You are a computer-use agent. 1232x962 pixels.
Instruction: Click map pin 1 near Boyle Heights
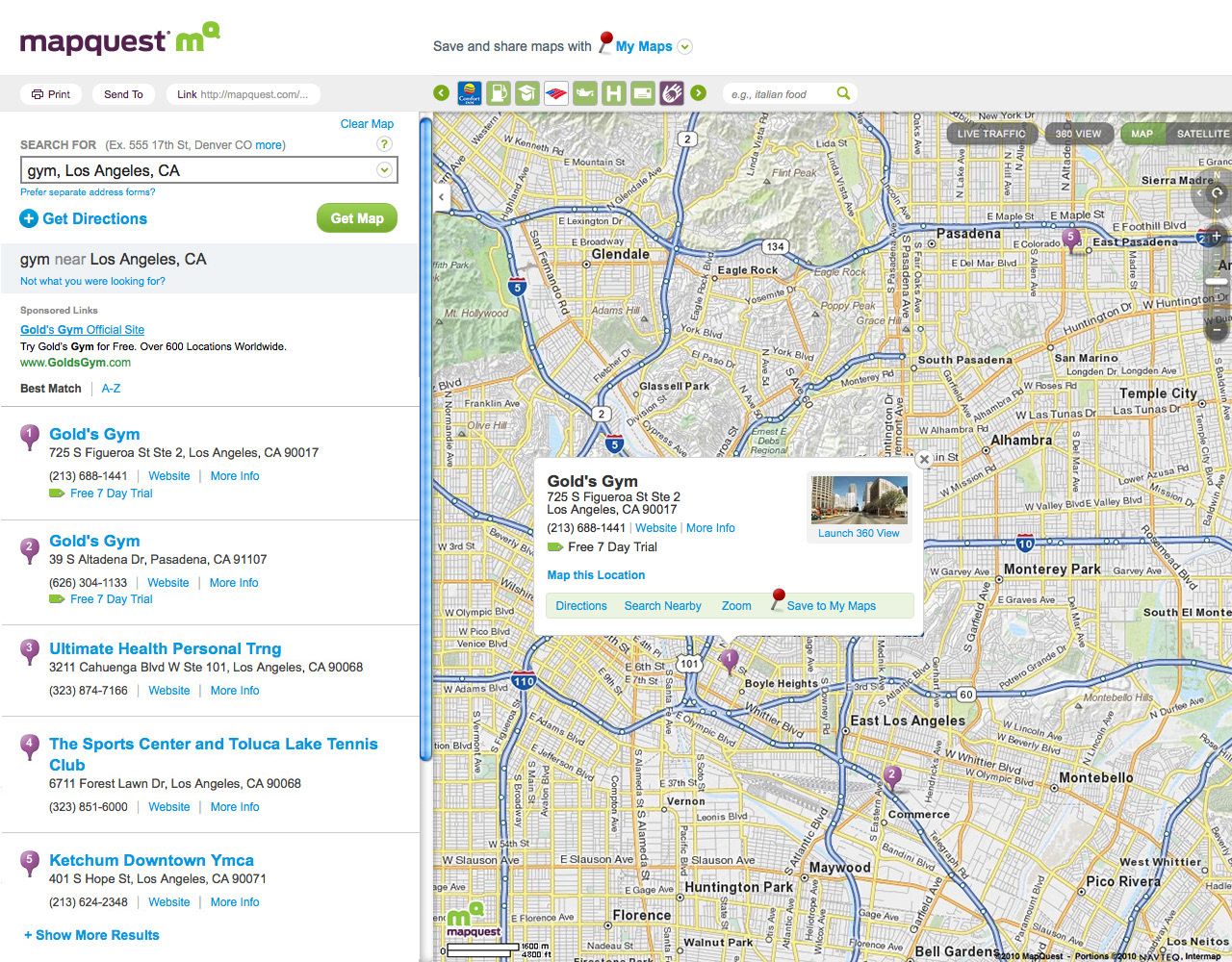pyautogui.click(x=730, y=661)
